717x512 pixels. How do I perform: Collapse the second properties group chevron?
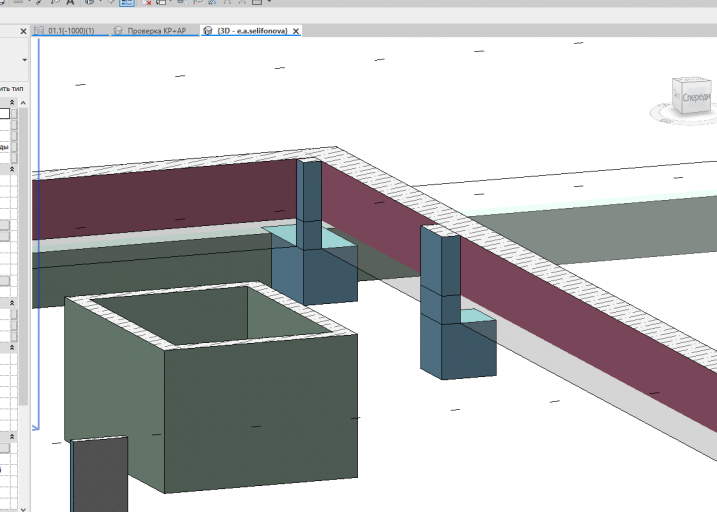coord(12,169)
